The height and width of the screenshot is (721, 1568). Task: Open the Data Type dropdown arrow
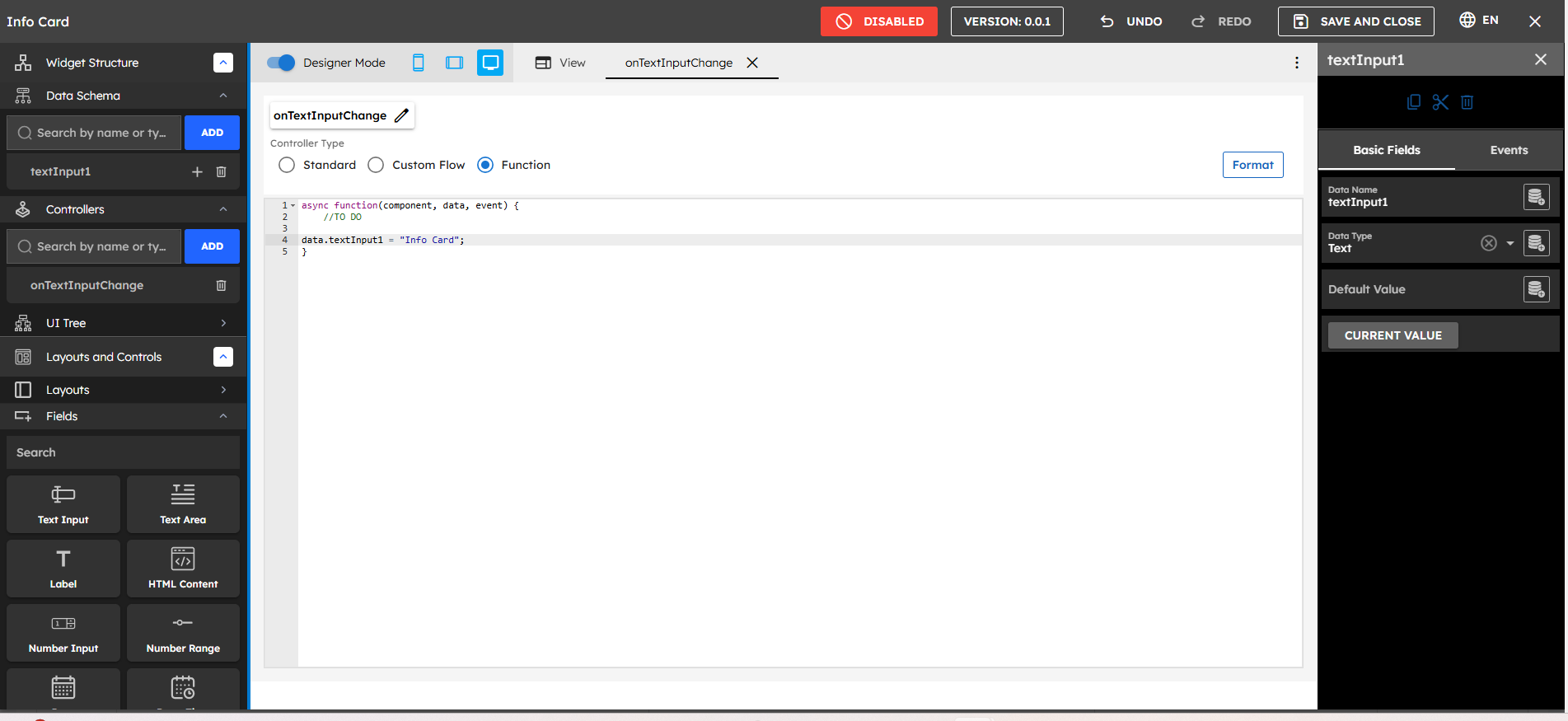[1510, 243]
